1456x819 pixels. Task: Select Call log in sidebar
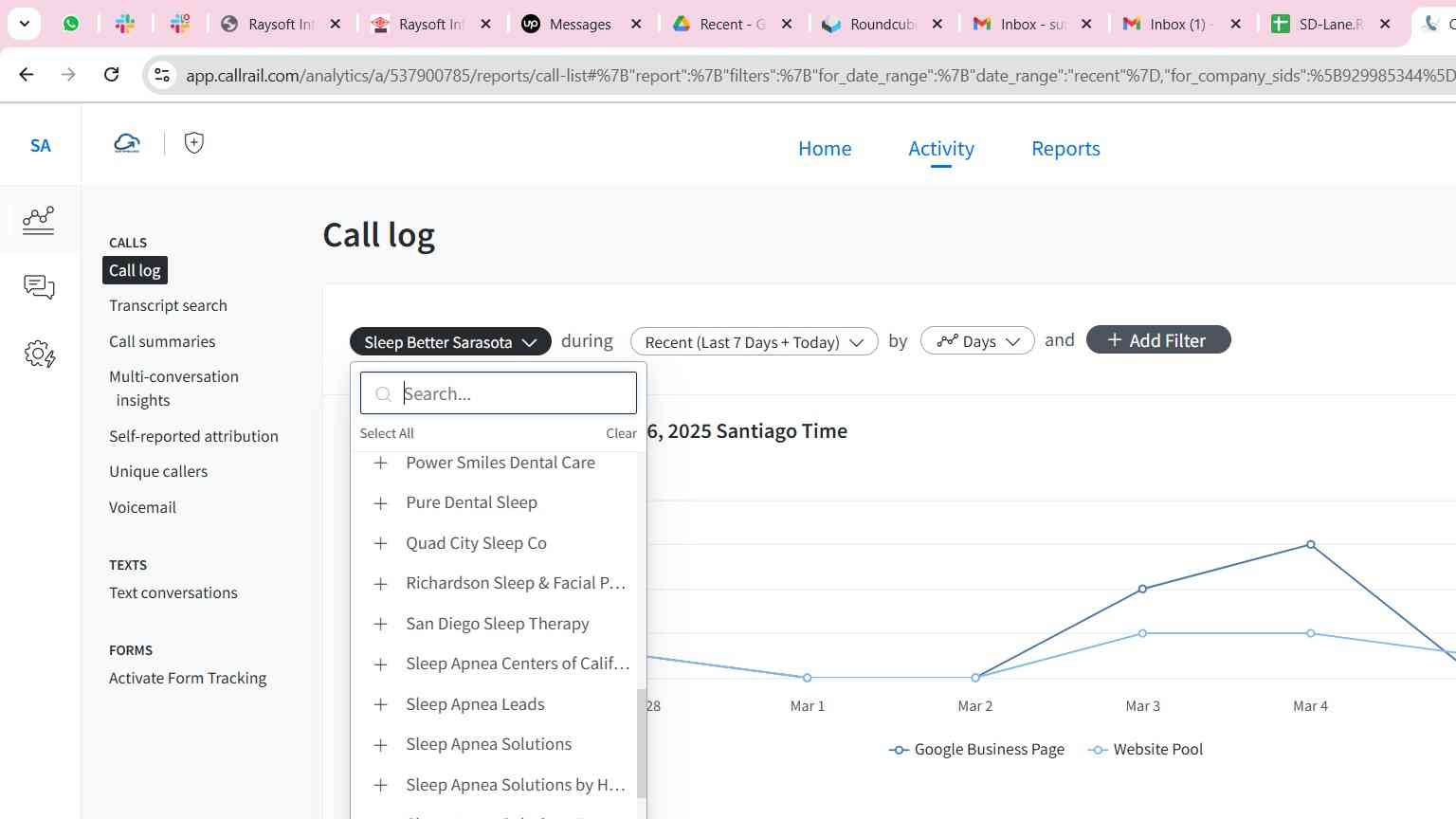pos(135,270)
